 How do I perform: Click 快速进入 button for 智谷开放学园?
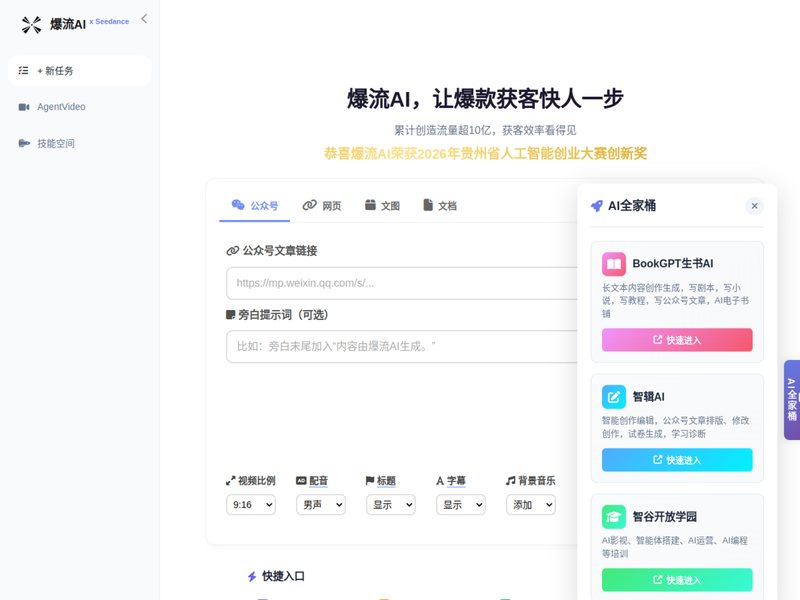click(677, 580)
